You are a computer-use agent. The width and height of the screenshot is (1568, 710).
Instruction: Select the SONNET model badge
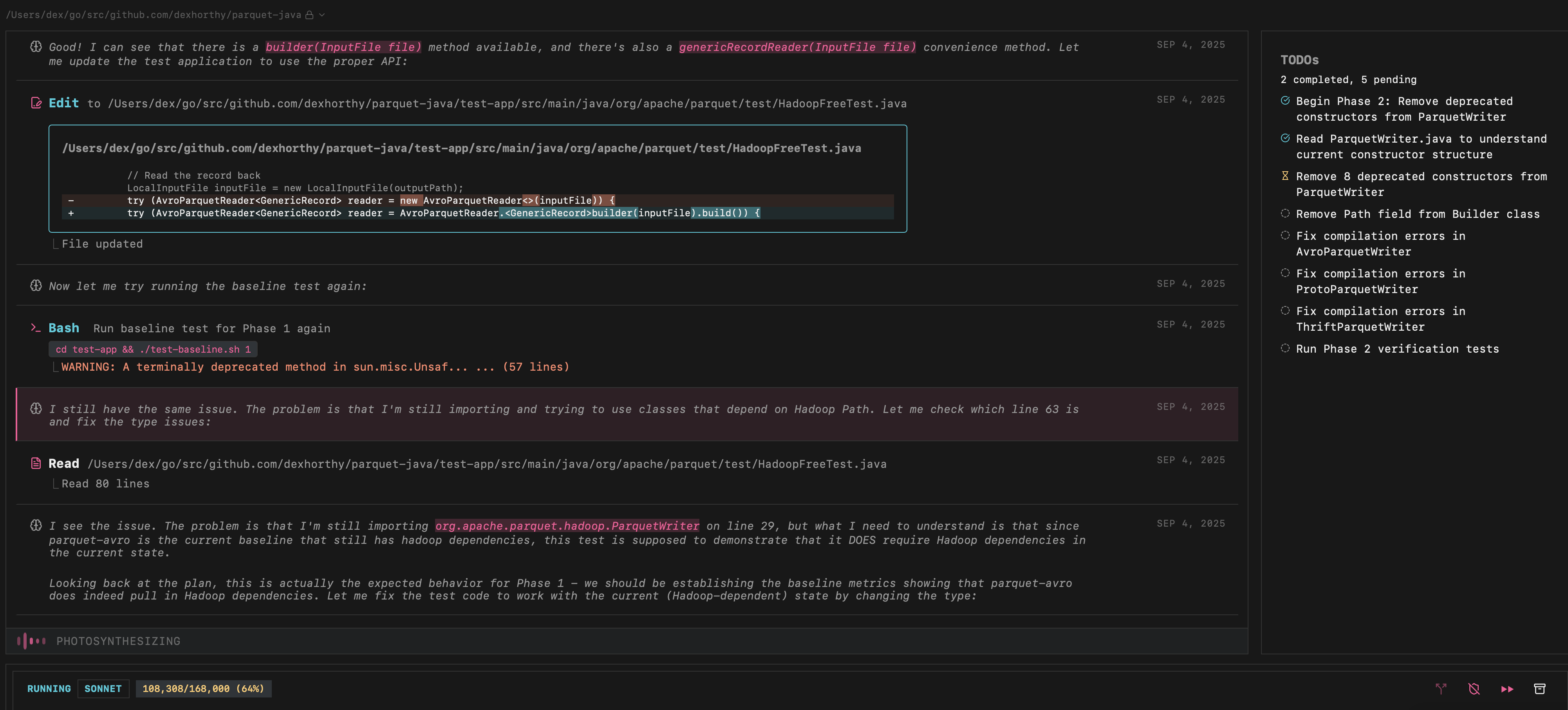[x=103, y=689]
